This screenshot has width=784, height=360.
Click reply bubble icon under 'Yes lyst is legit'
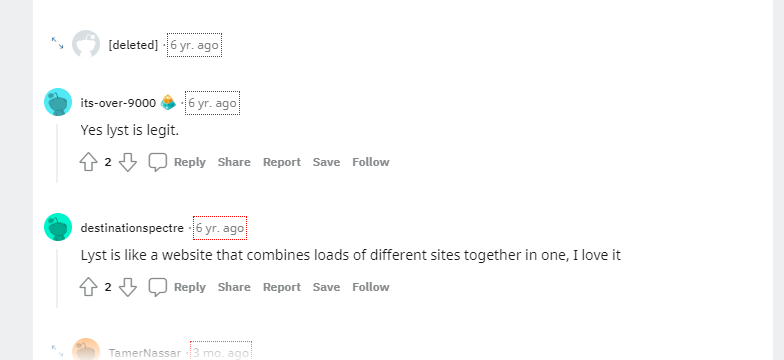158,162
